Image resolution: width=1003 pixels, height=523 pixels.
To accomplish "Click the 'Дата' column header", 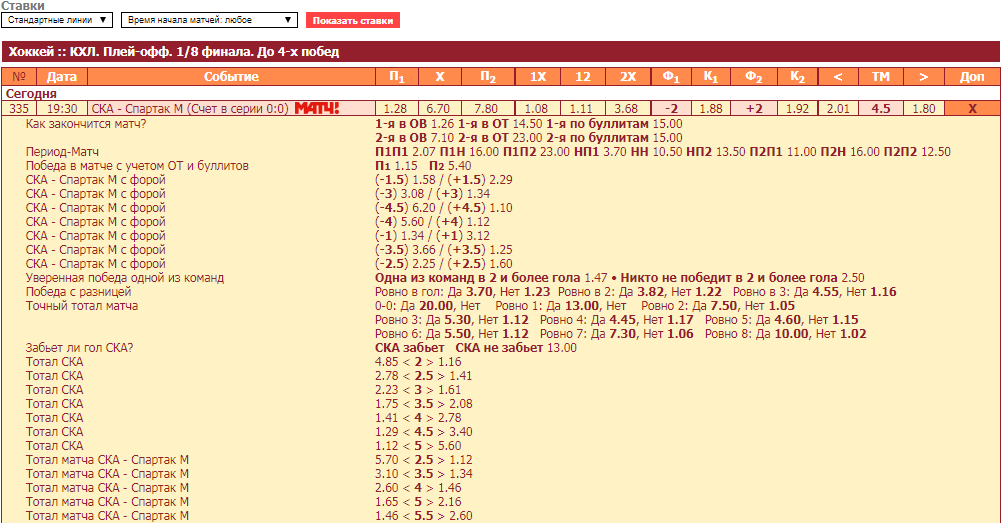I will (61, 76).
